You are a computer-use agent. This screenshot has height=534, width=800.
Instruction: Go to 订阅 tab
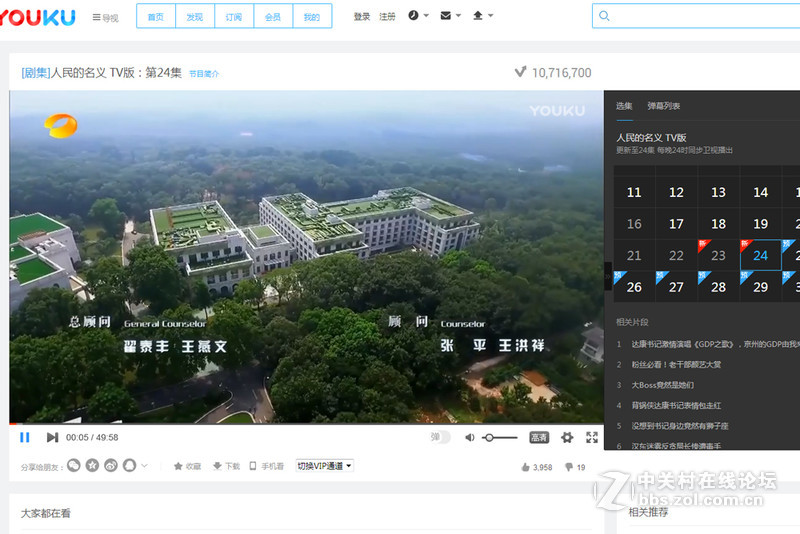coord(234,16)
